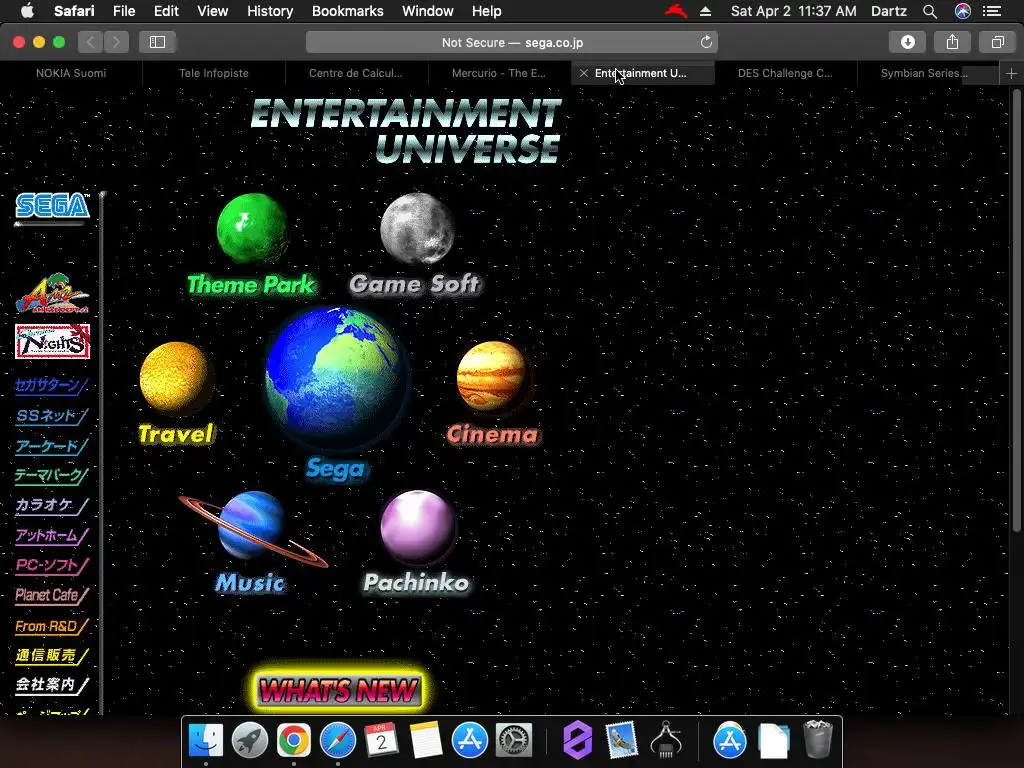Click the page's vertical scrollbar
Viewport: 1024px width, 768px height.
tap(1016, 310)
